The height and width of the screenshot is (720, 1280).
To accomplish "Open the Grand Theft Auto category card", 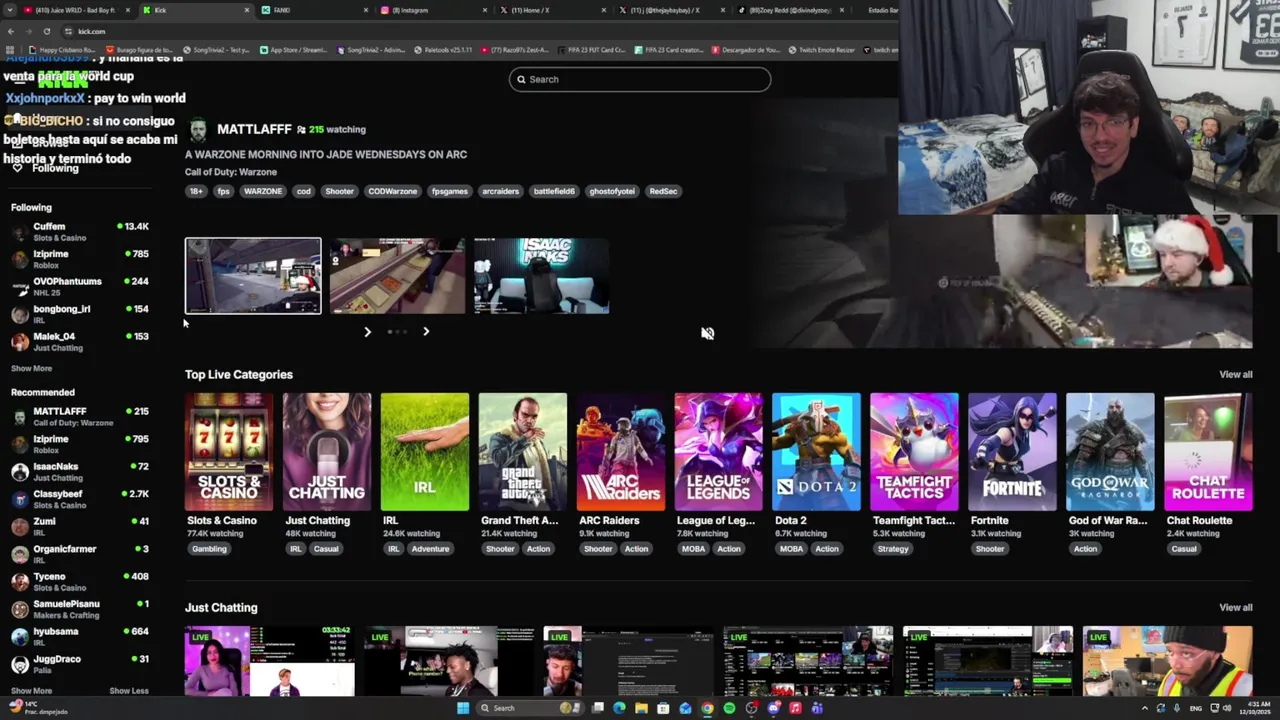I will pyautogui.click(x=523, y=452).
